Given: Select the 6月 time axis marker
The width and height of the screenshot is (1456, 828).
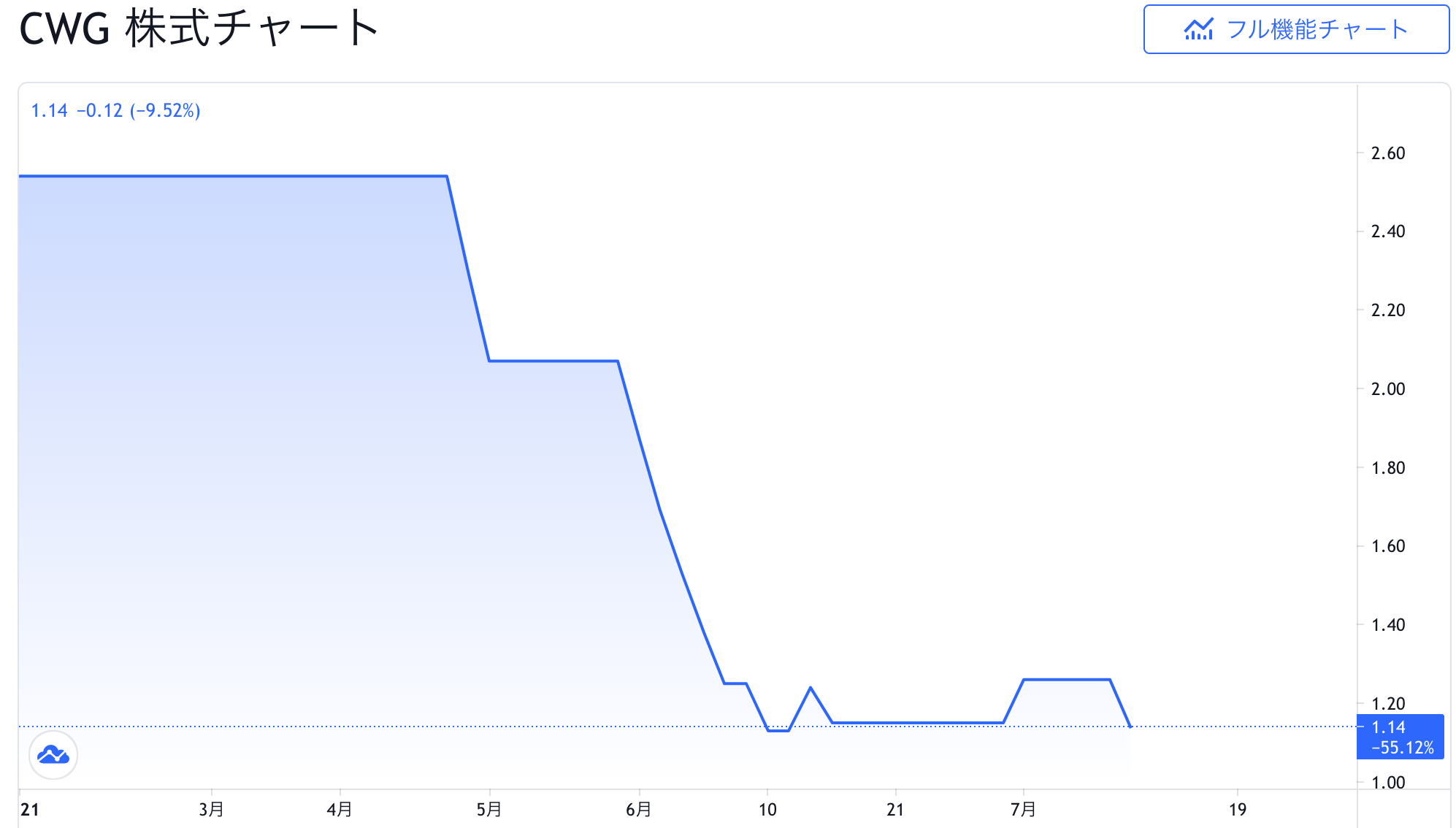Looking at the screenshot, I should click(639, 809).
